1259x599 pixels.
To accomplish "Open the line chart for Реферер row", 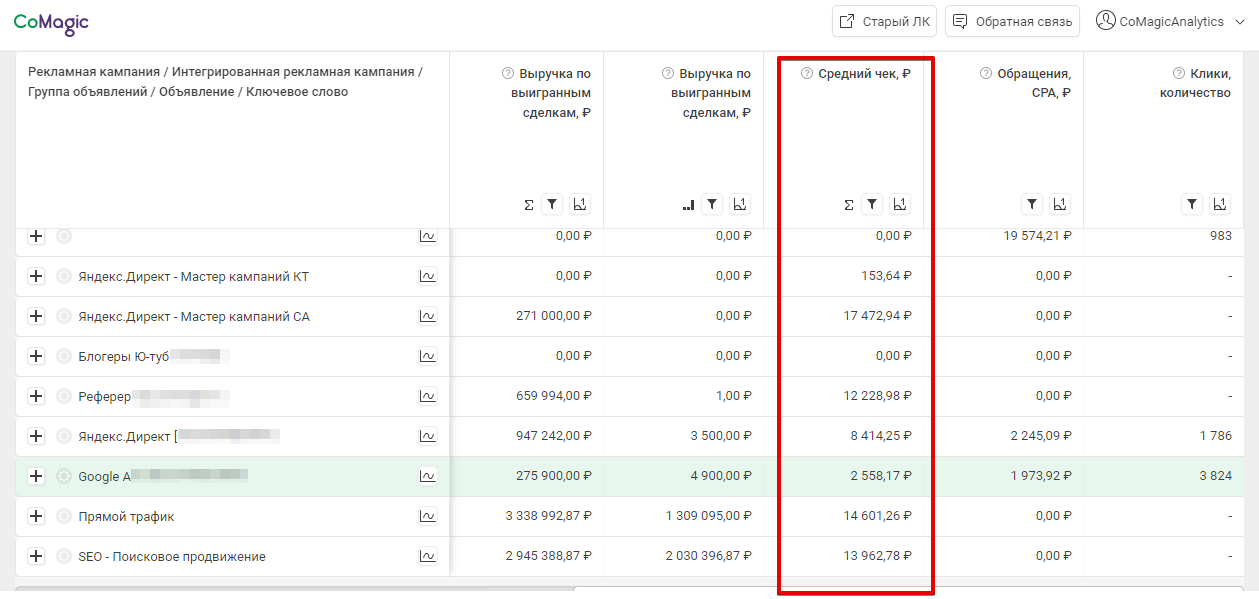I will (428, 396).
